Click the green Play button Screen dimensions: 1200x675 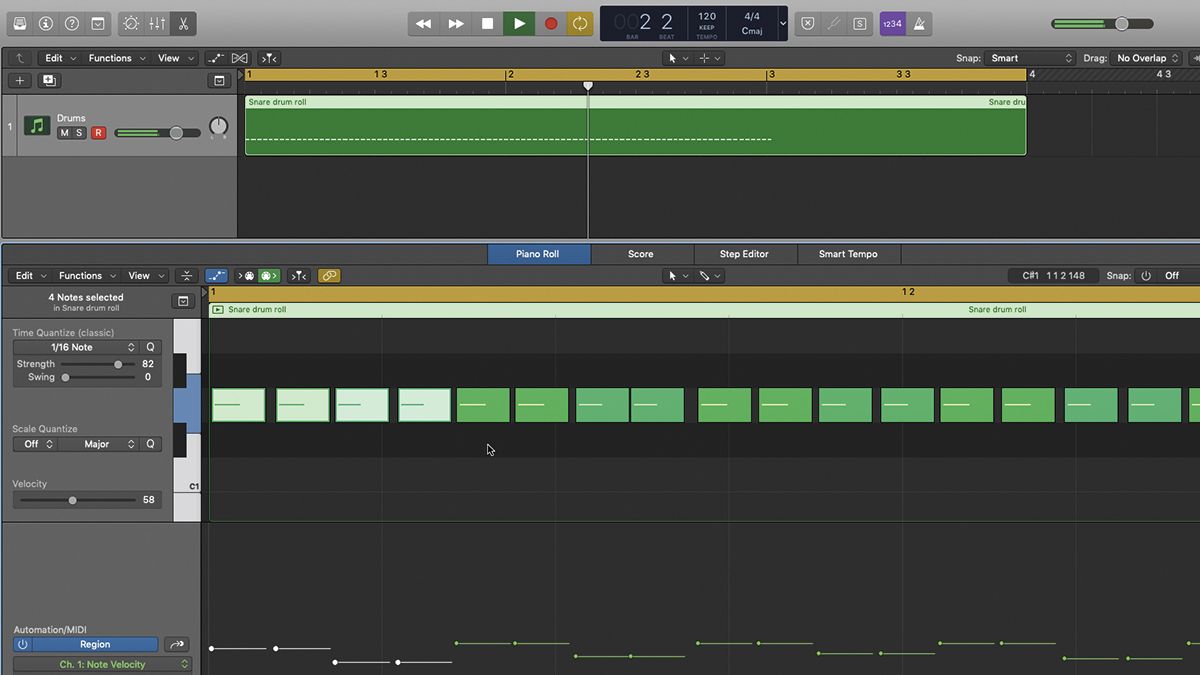click(519, 23)
